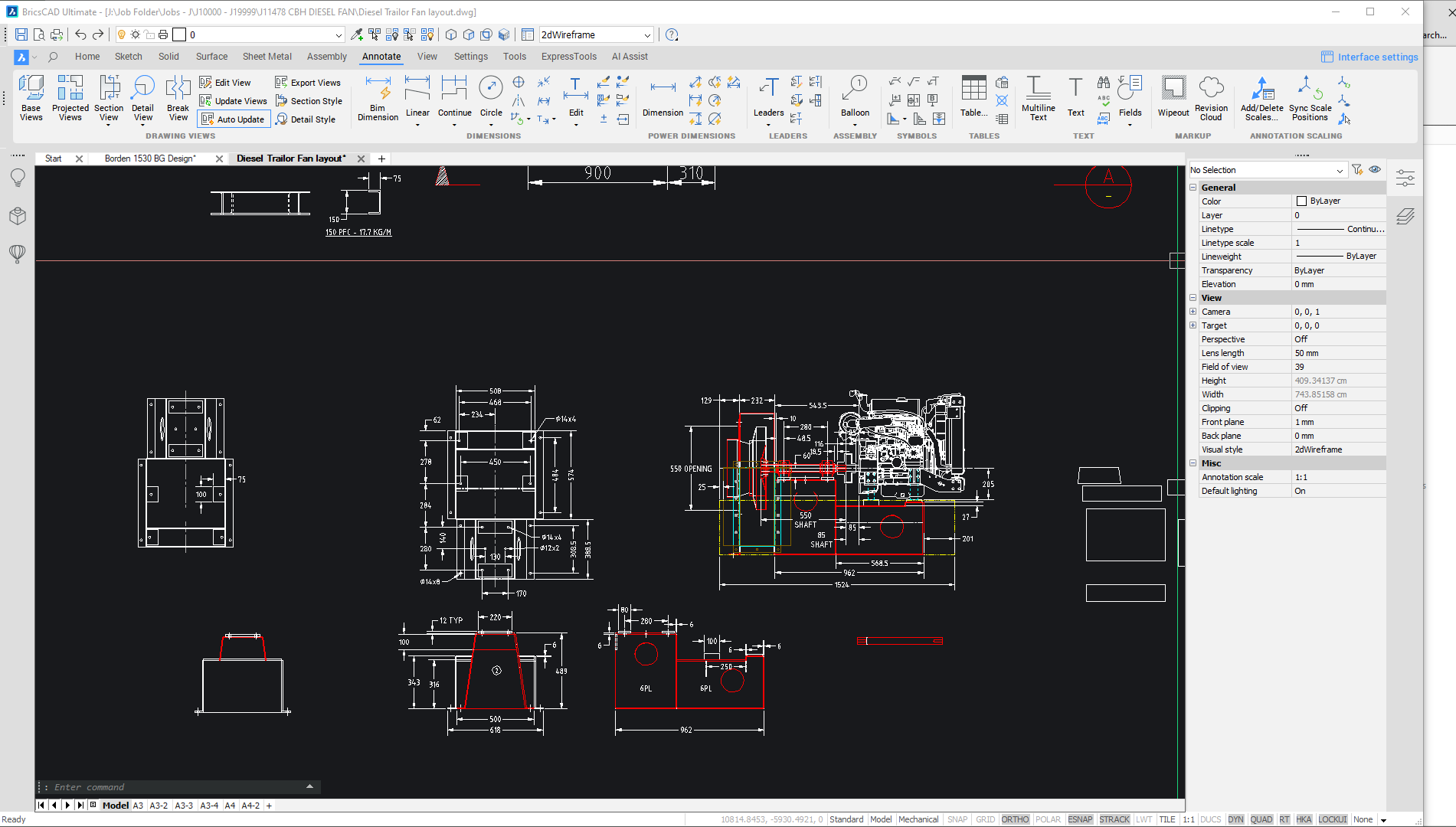
Task: Click the Enter command input line
Action: coord(176,786)
